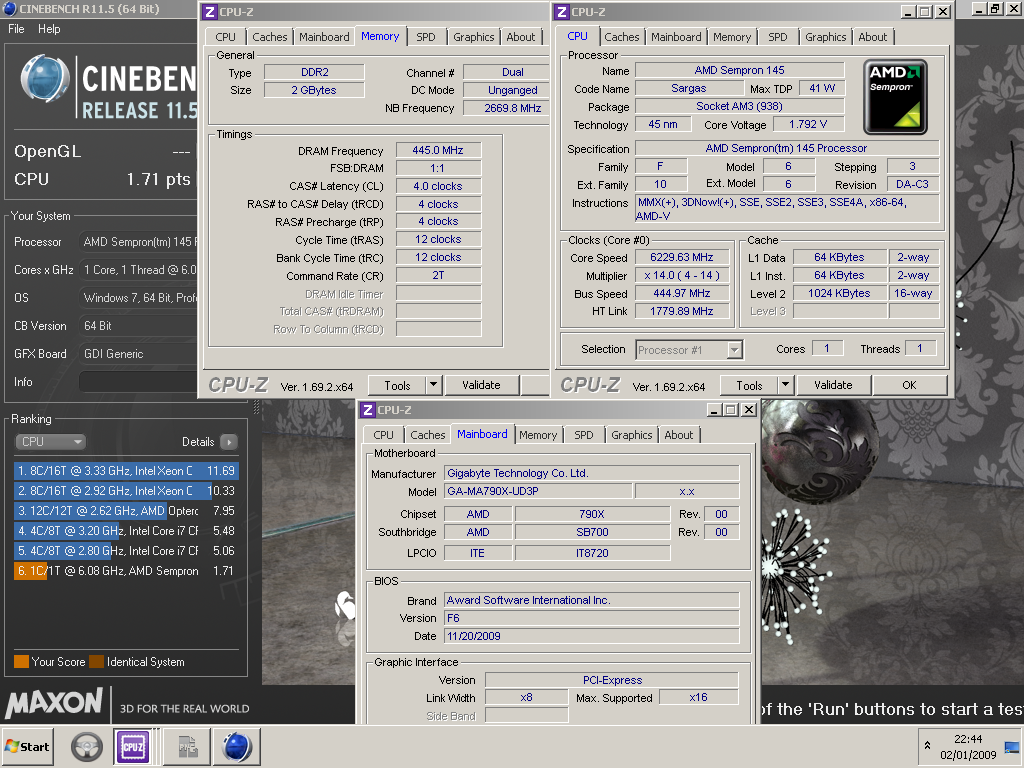This screenshot has height=768, width=1024.
Task: Click the ranking Details arrow button
Action: (229, 442)
